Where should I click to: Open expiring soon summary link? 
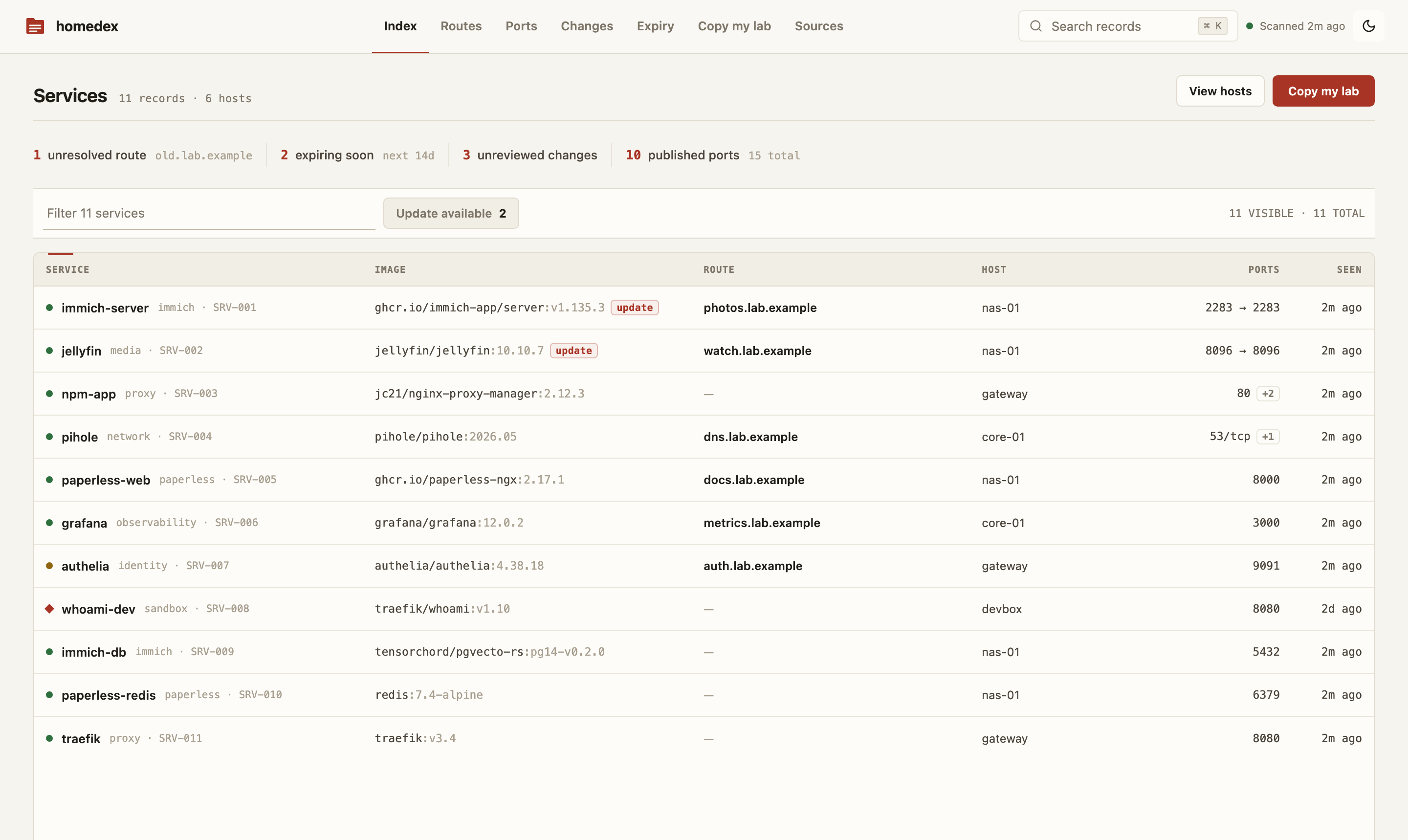click(x=357, y=155)
